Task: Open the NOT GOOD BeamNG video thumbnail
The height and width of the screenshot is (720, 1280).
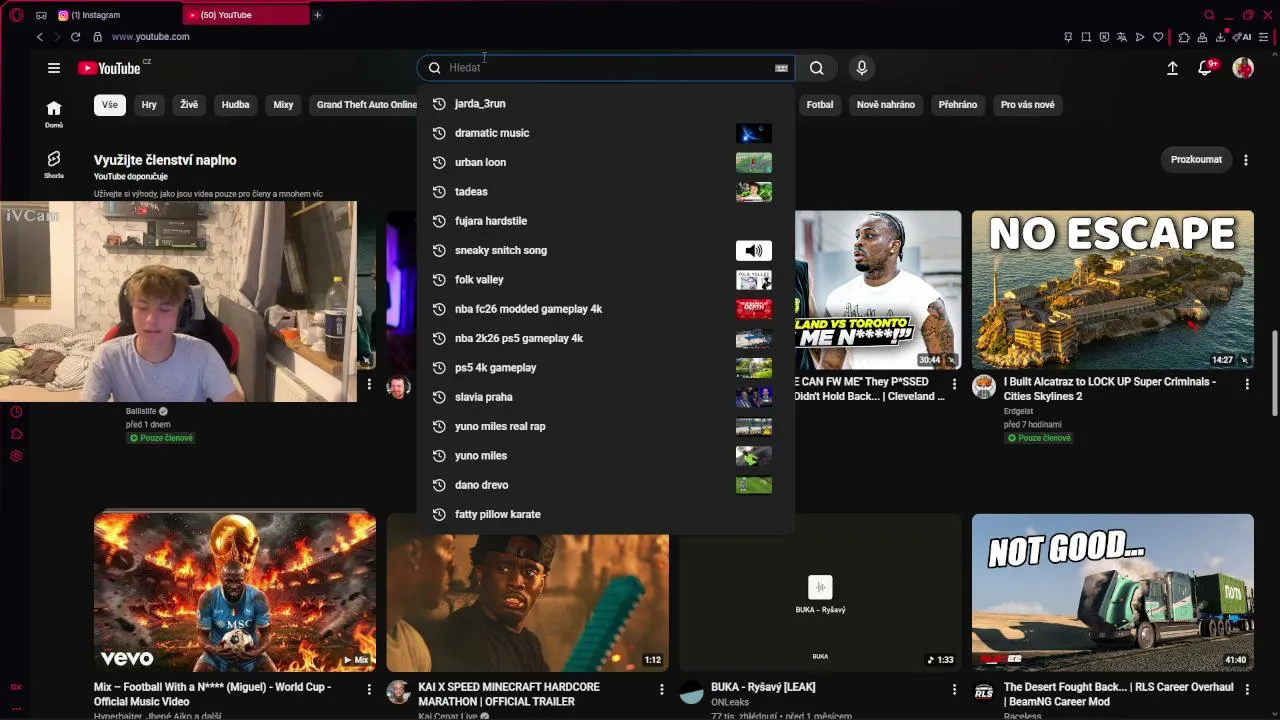Action: [x=1113, y=593]
